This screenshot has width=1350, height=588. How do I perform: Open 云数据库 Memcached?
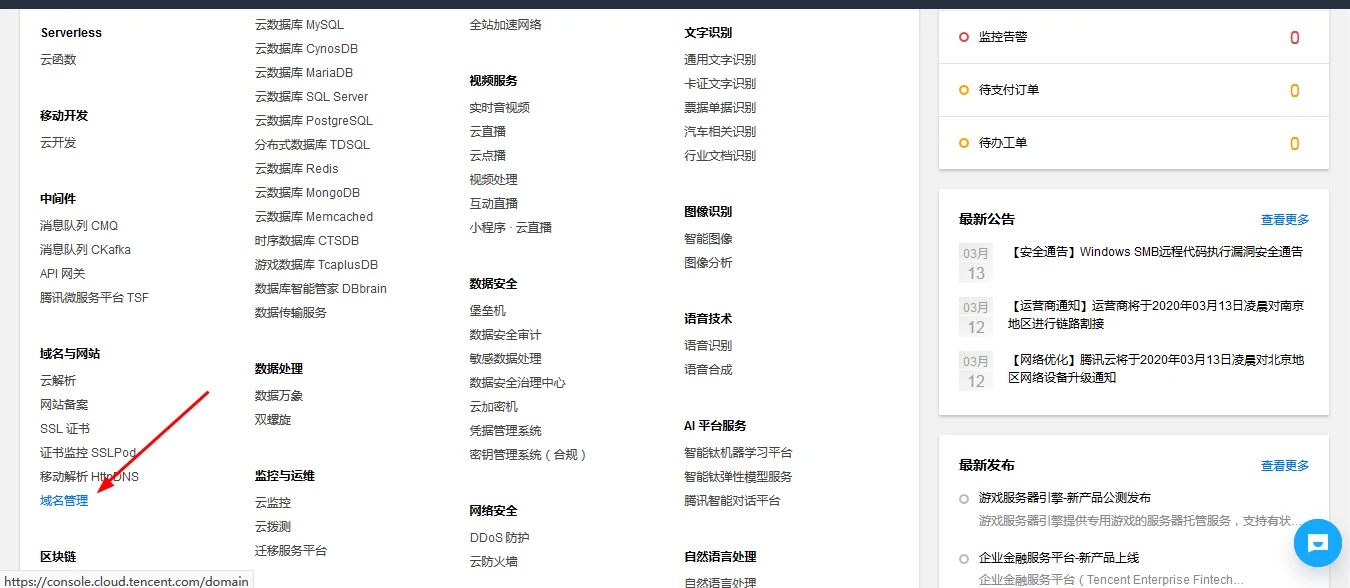[x=314, y=217]
